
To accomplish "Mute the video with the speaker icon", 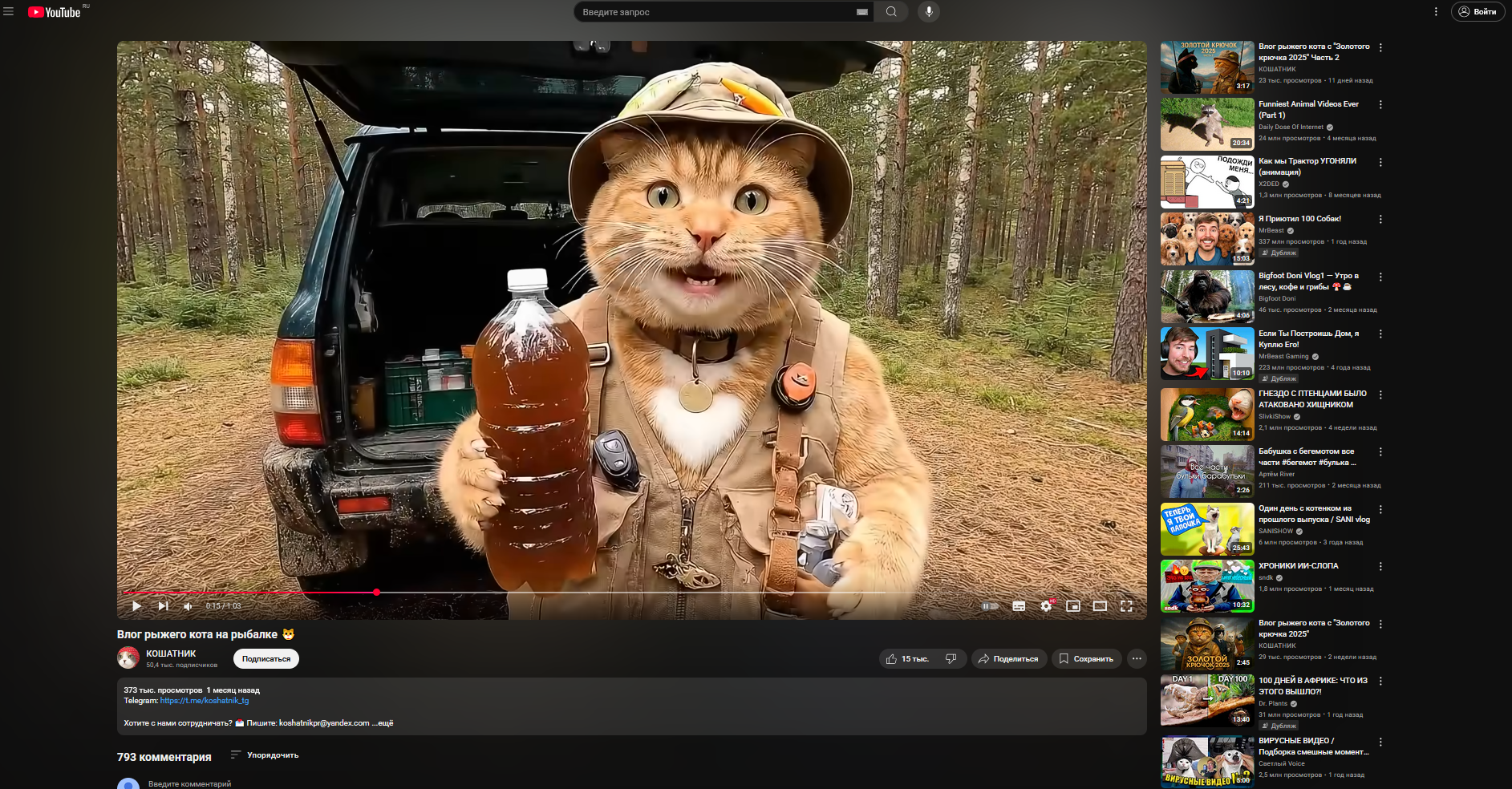I will pyautogui.click(x=188, y=606).
